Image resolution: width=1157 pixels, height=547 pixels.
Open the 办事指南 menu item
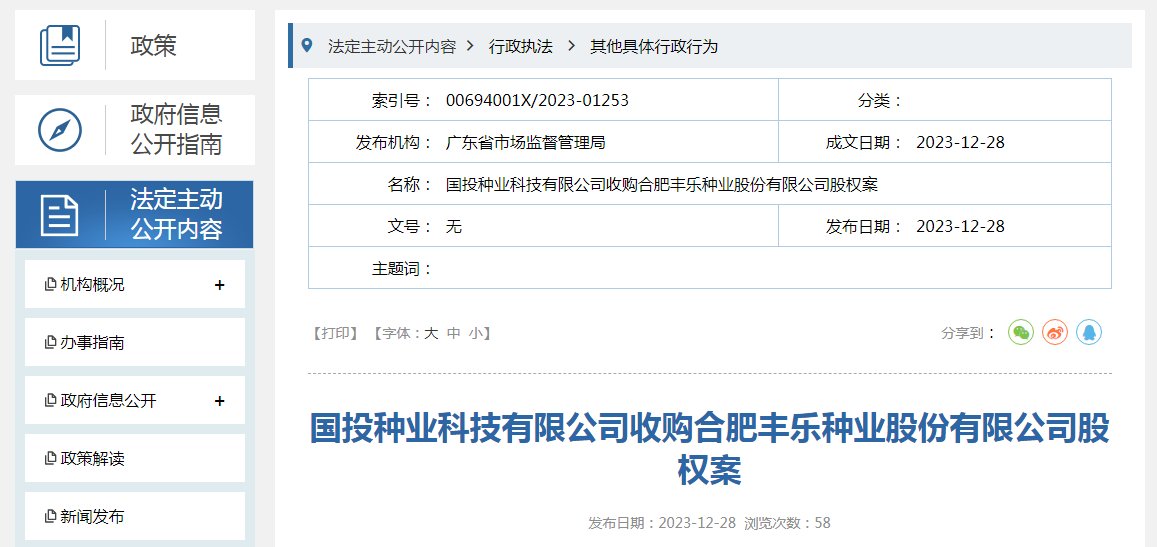tap(135, 343)
